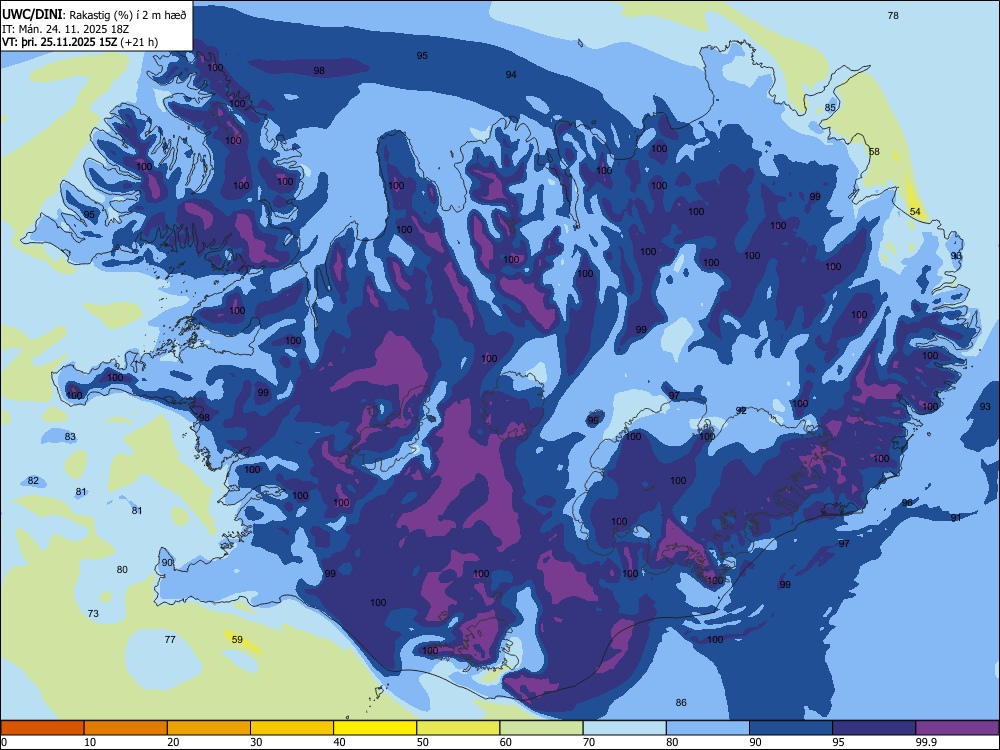Click the pale blue 70–80 legend swatch
Screen dimensions: 1000x750
tap(624, 728)
